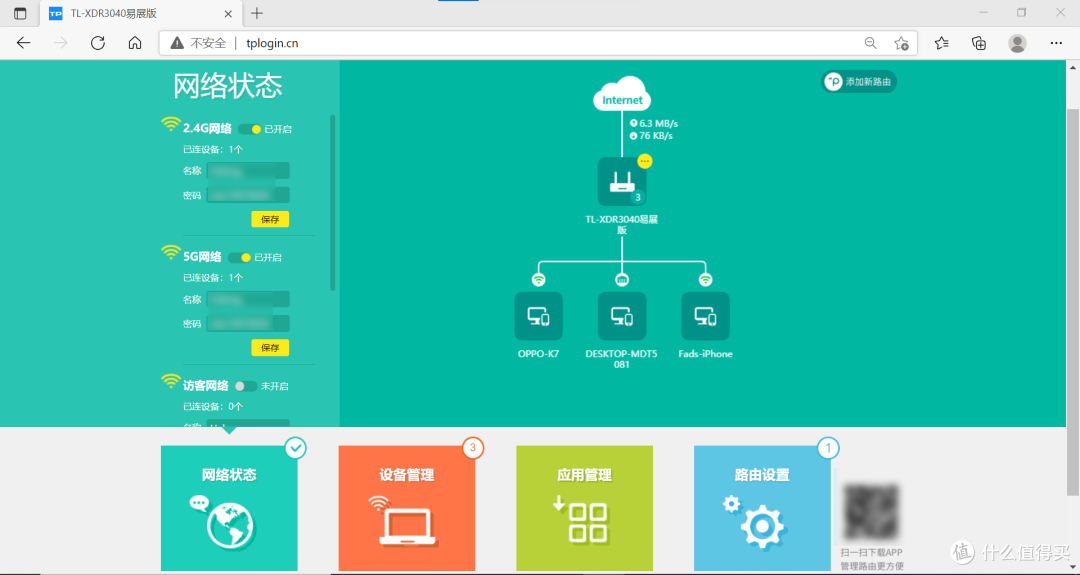
Task: Click the tplogin.cn address bar
Action: pyautogui.click(x=537, y=43)
